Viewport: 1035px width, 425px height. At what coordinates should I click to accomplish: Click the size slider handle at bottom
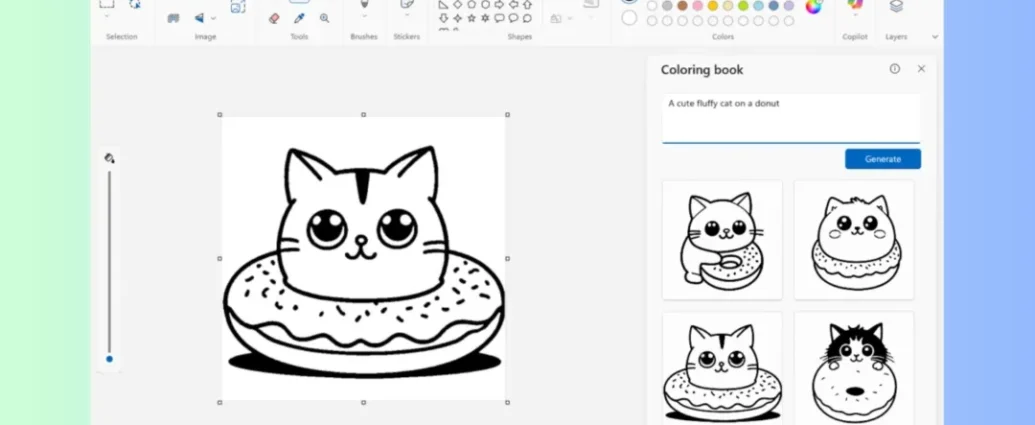(x=110, y=359)
